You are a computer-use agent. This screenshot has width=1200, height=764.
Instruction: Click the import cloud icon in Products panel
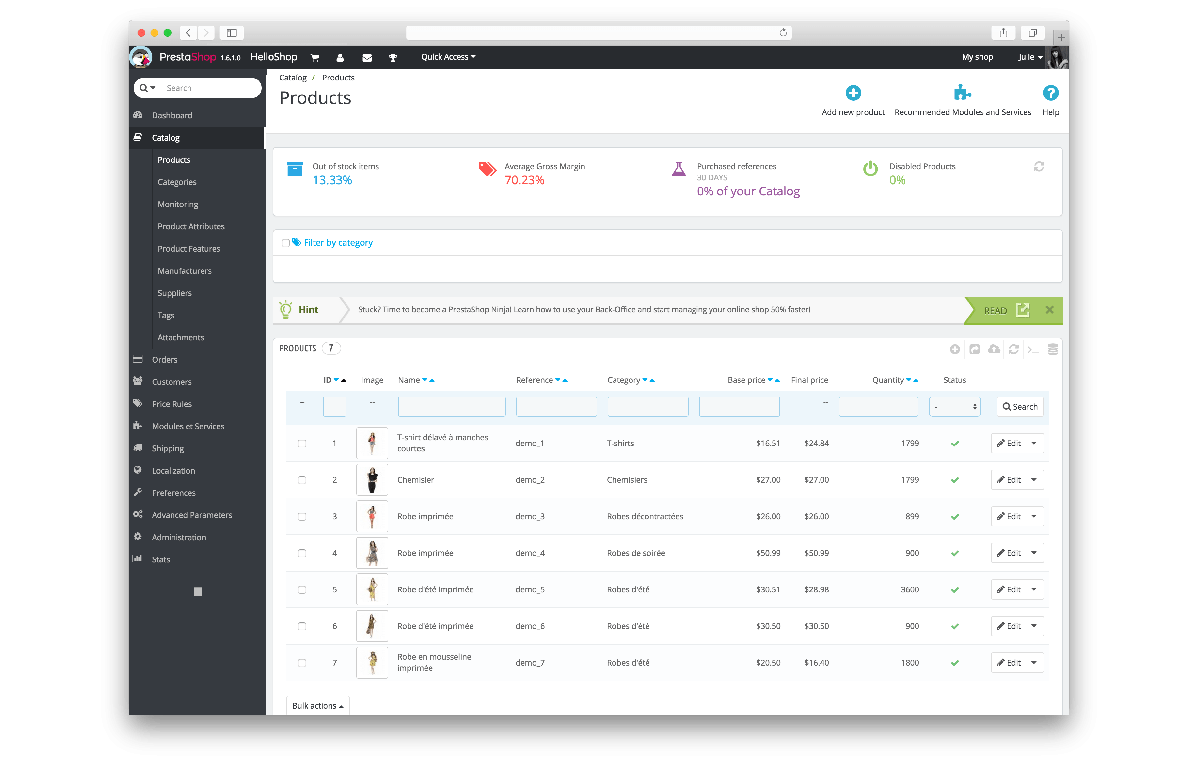(993, 349)
